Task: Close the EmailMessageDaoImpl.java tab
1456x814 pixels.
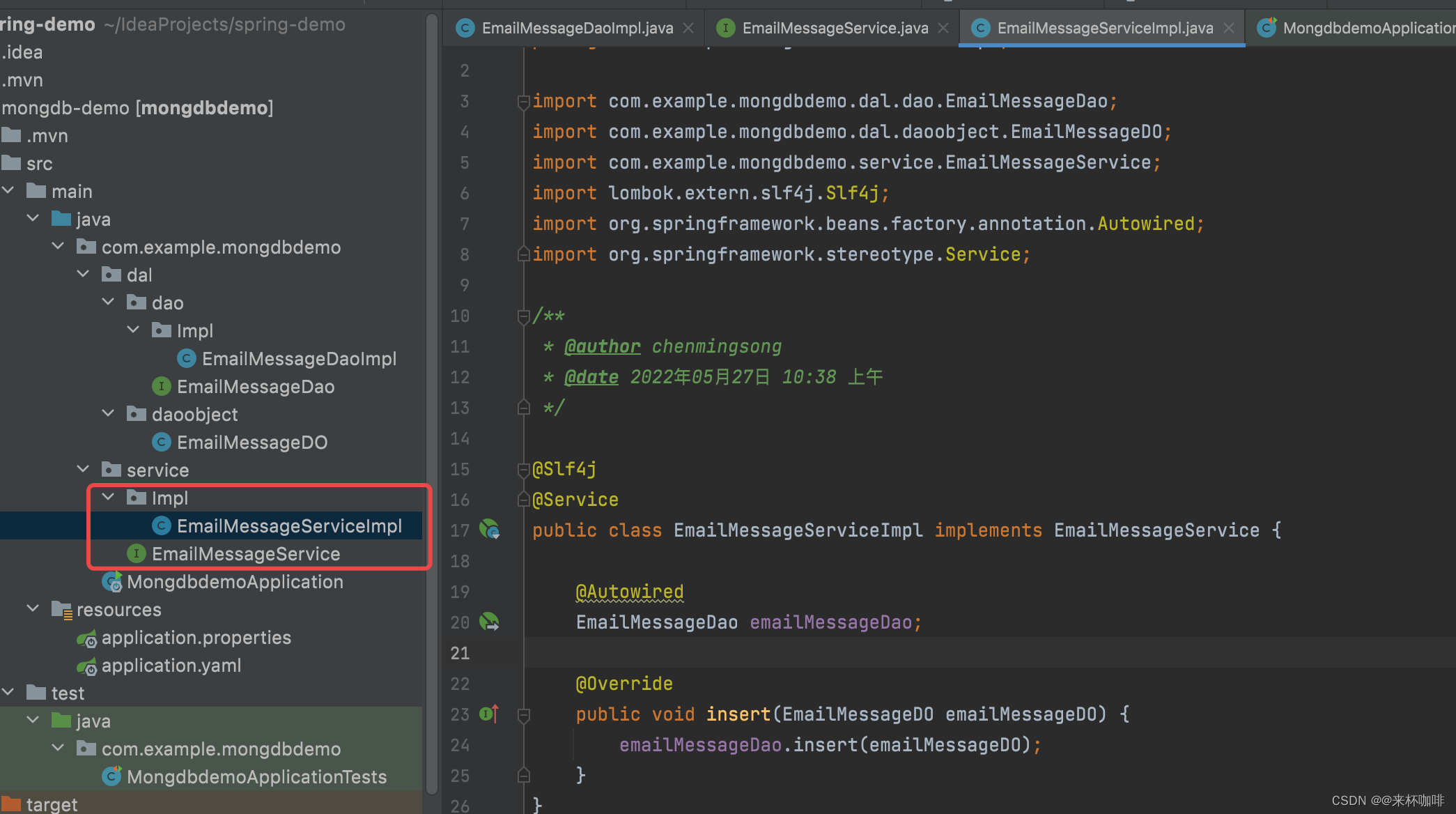Action: pyautogui.click(x=688, y=28)
